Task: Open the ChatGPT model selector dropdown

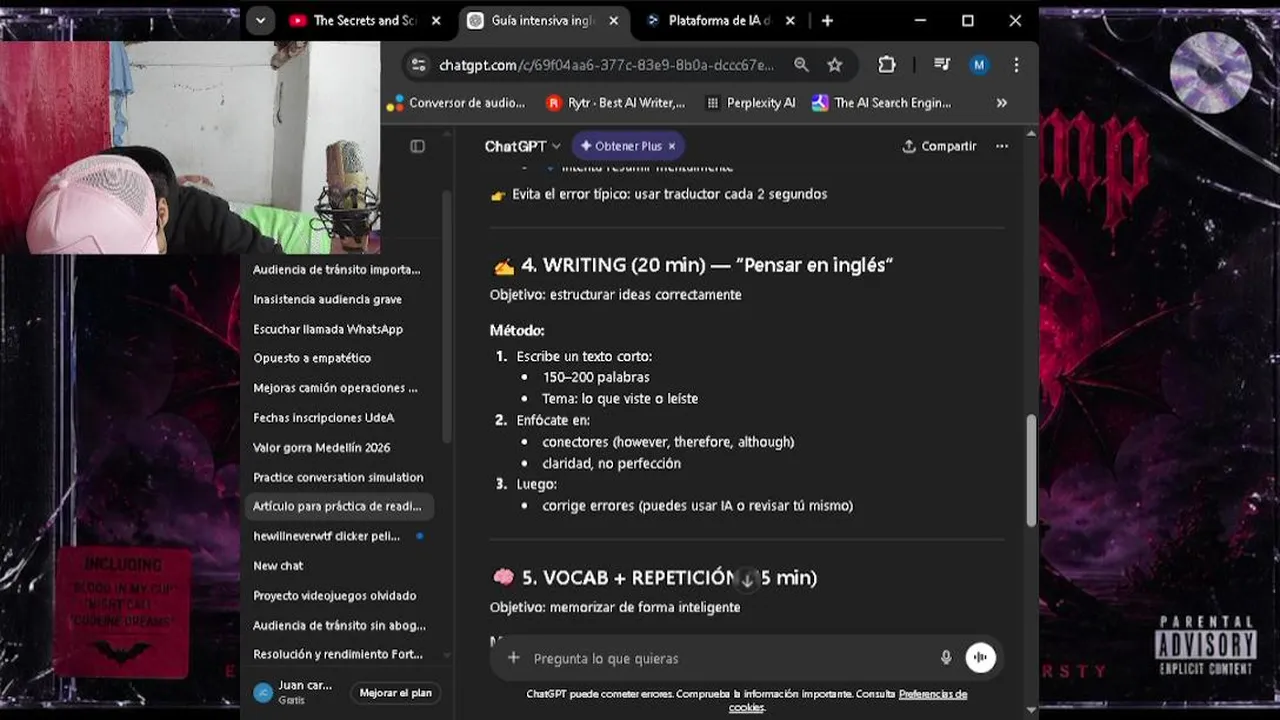Action: 523,146
